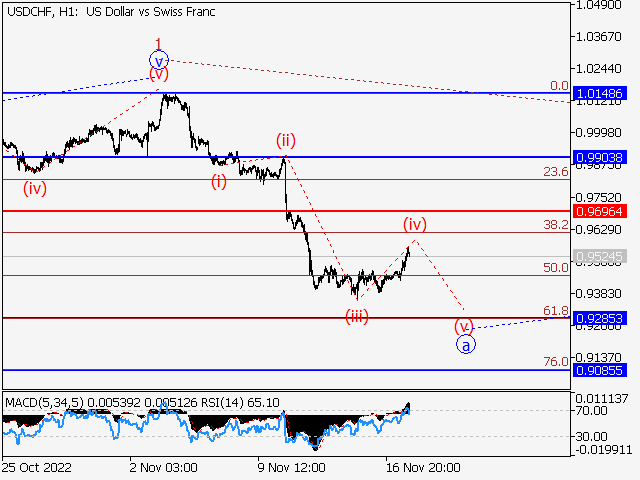The width and height of the screenshot is (640, 480).
Task: Click the 30.00 RSI level label
Action: point(591,437)
